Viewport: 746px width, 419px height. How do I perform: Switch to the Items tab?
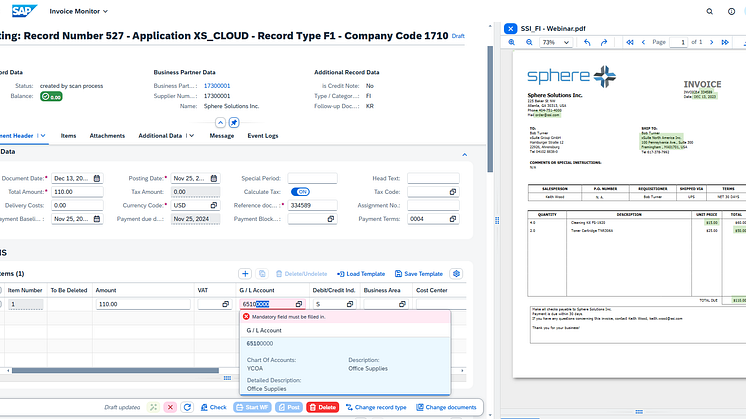[x=68, y=136]
